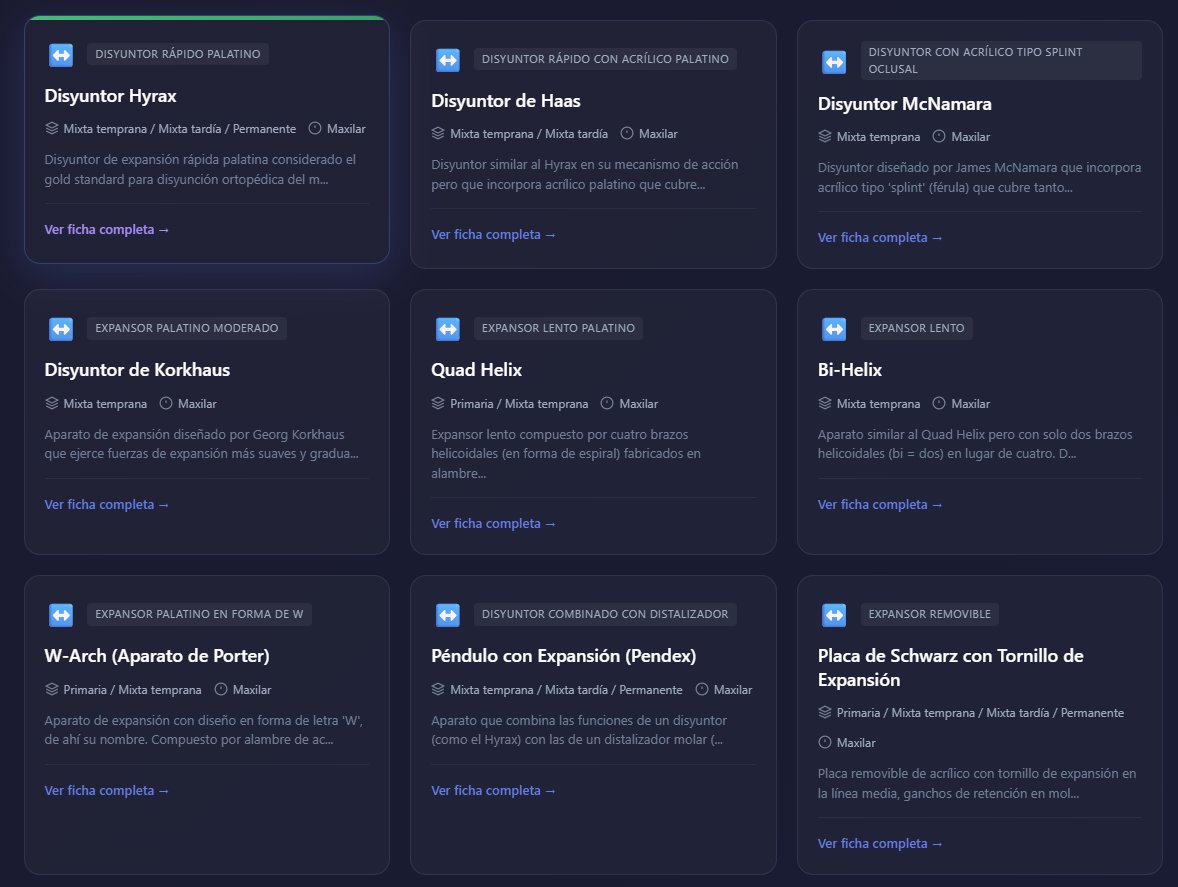1178x887 pixels.
Task: Click the arrows icon on Bi-Helix card
Action: pos(834,328)
